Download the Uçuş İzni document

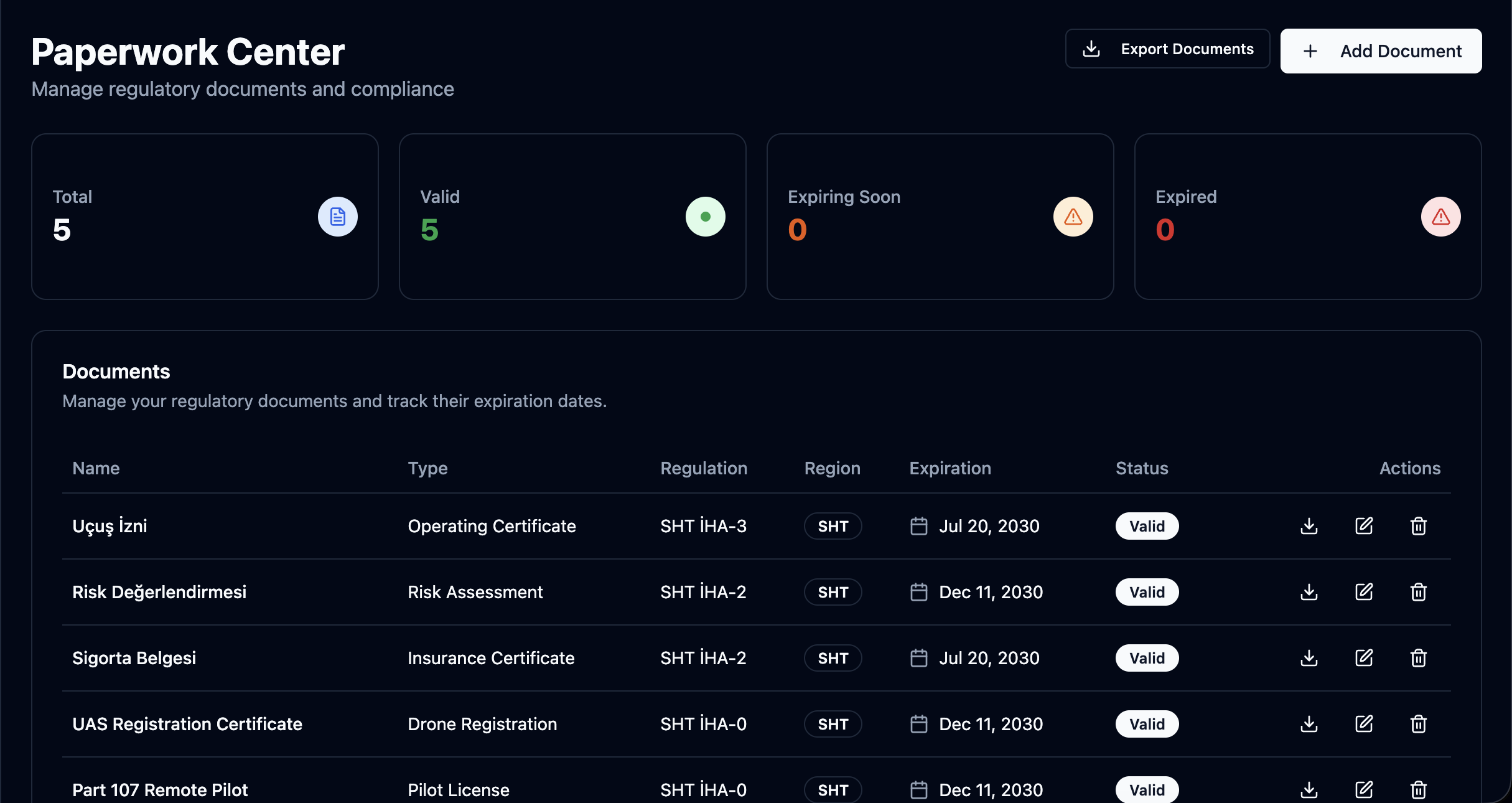pos(1309,526)
